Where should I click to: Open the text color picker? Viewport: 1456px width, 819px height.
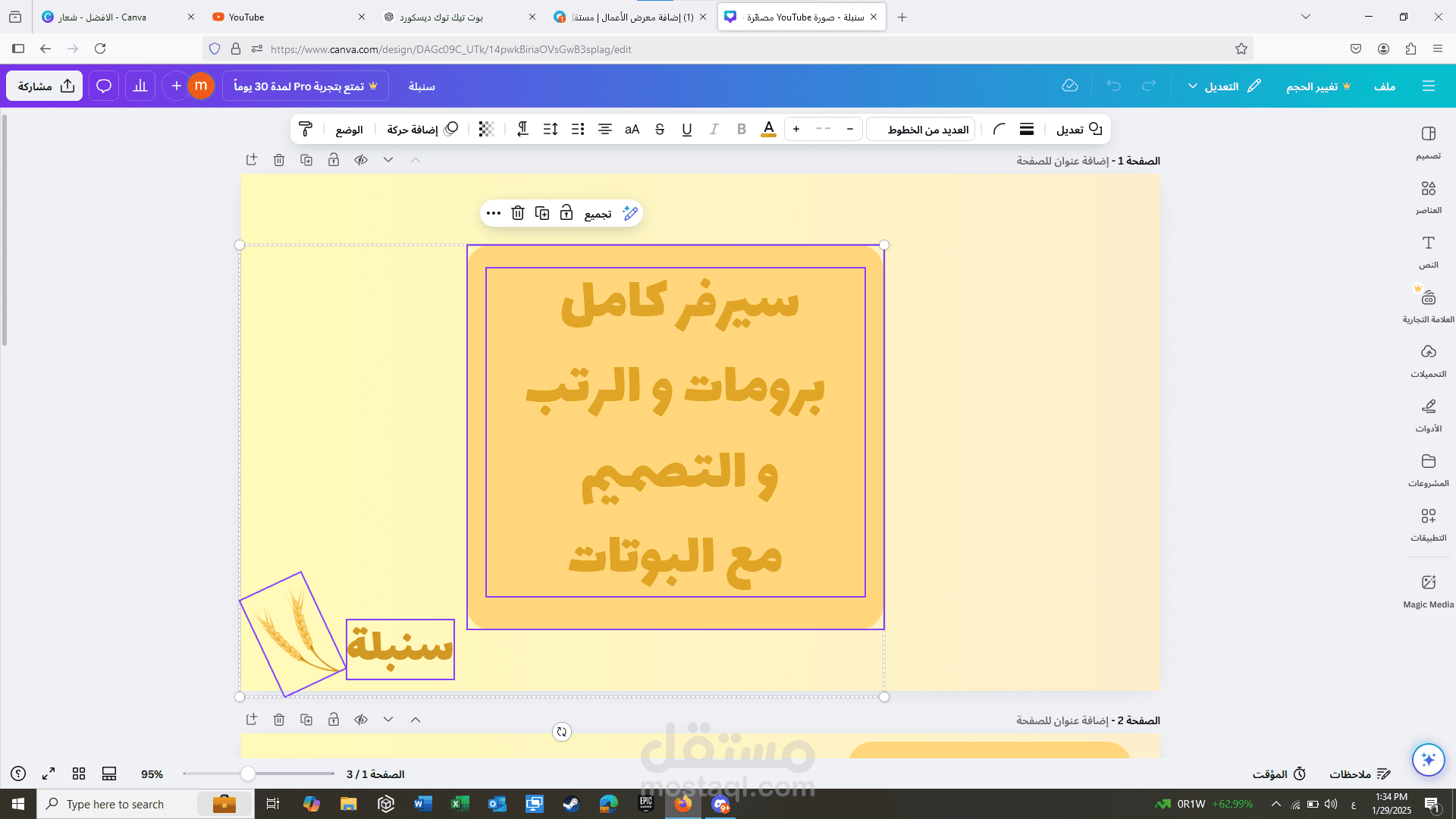[x=768, y=129]
